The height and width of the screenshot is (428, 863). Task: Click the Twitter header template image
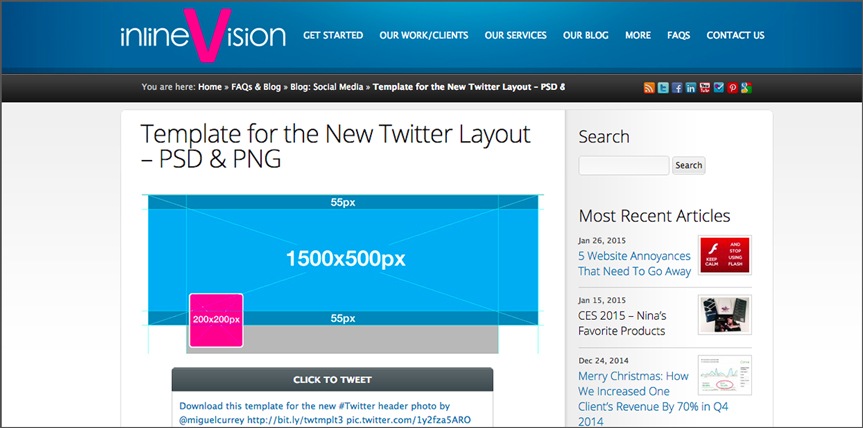click(343, 273)
